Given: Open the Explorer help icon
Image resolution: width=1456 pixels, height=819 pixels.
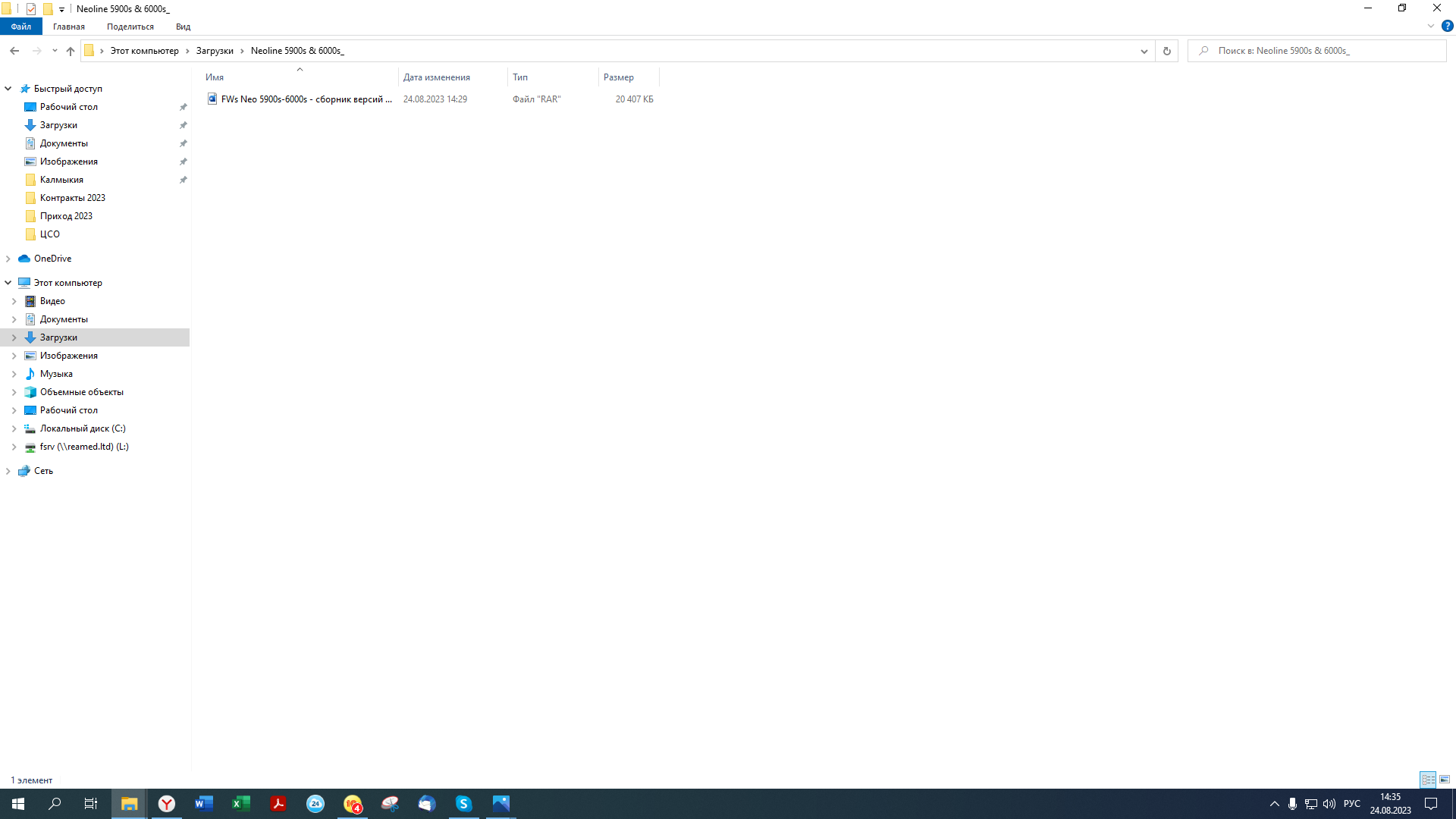Looking at the screenshot, I should click(1447, 26).
